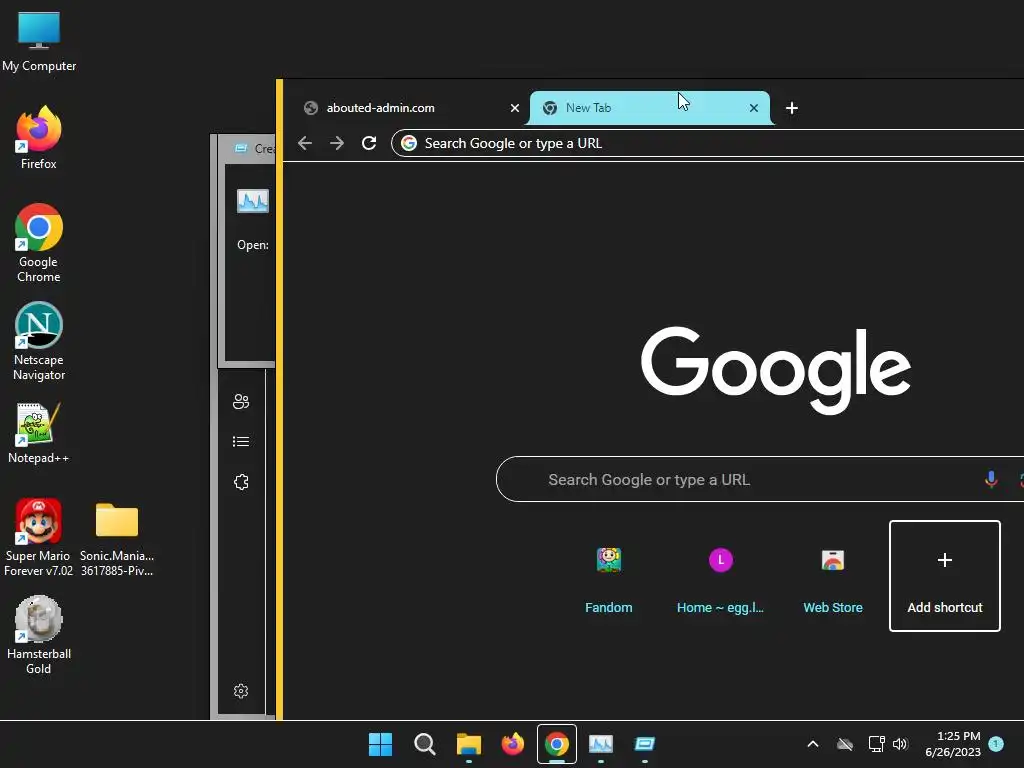Open a new Chrome tab with plus button
The image size is (1024, 768).
tap(792, 108)
